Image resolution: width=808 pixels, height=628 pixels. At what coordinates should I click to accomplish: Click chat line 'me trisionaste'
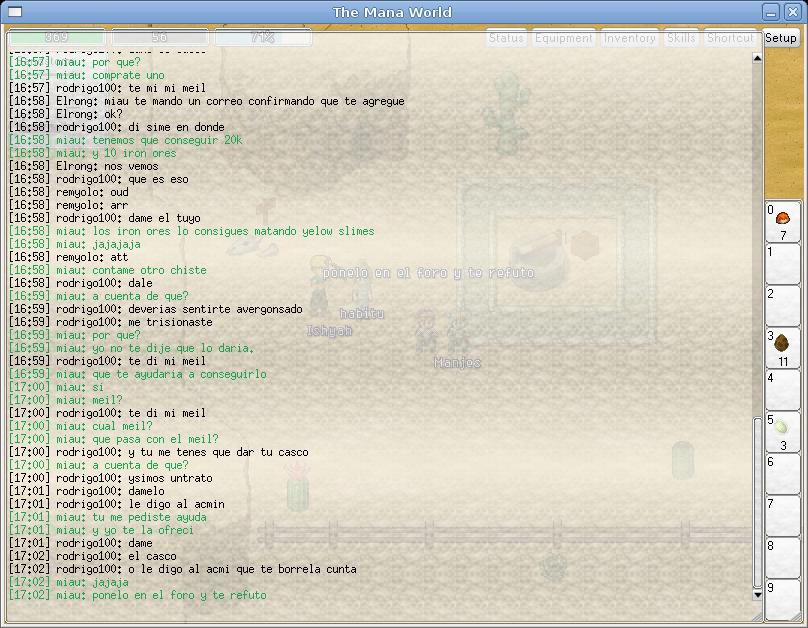point(110,322)
